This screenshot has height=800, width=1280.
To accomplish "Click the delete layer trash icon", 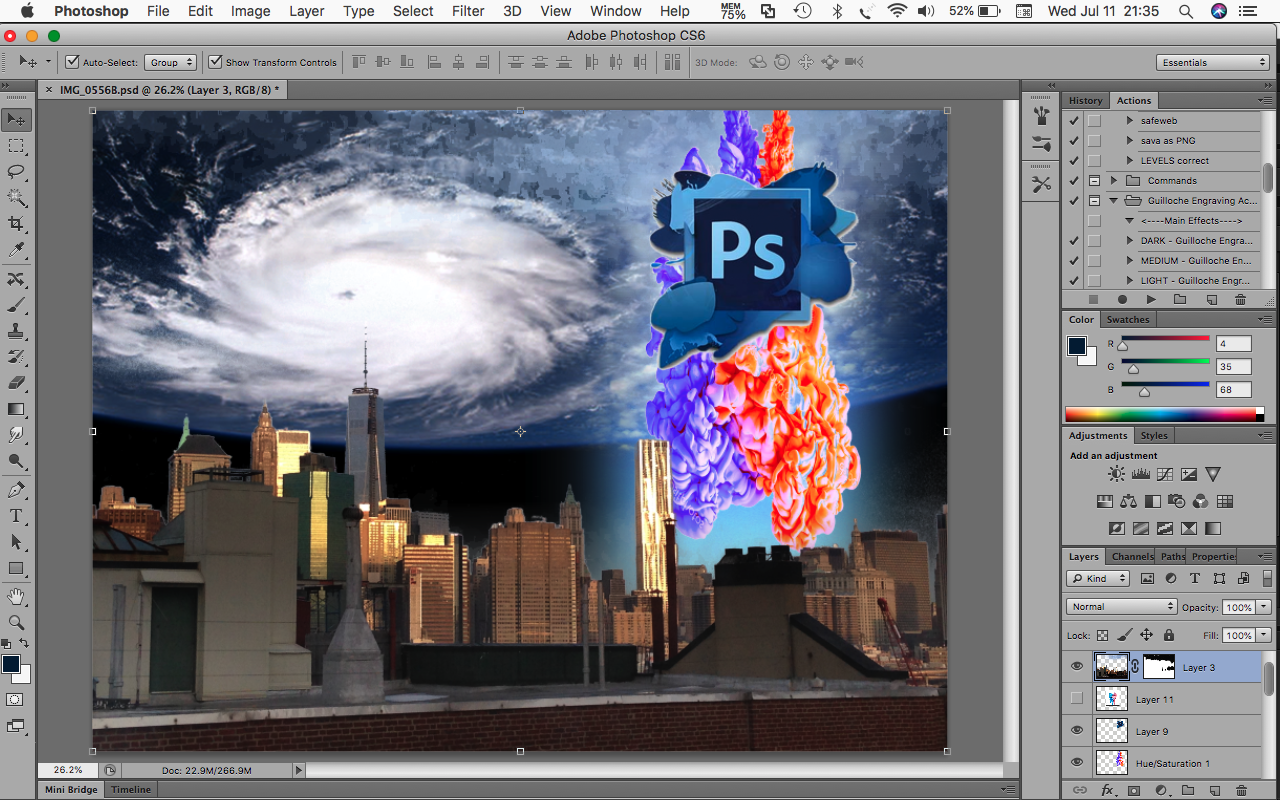I will click(x=1241, y=790).
